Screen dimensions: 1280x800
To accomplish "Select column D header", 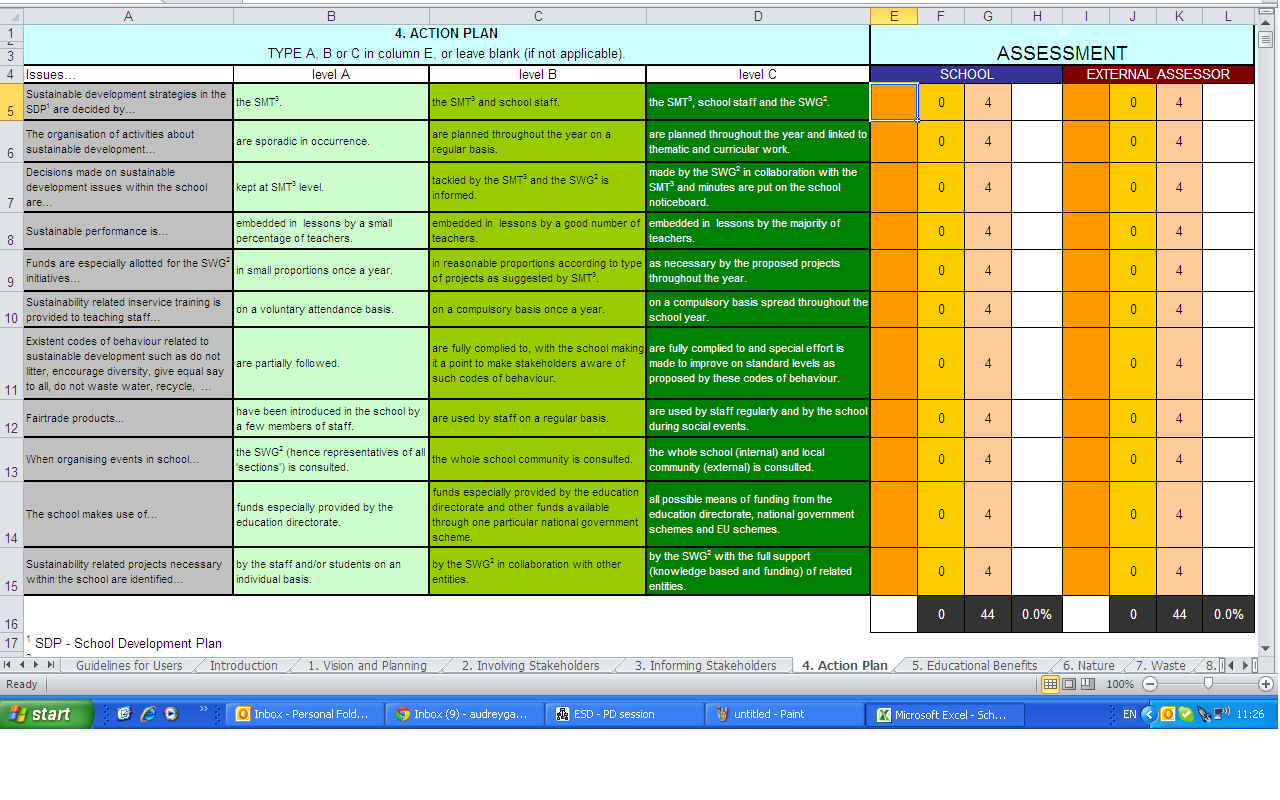I will click(757, 16).
